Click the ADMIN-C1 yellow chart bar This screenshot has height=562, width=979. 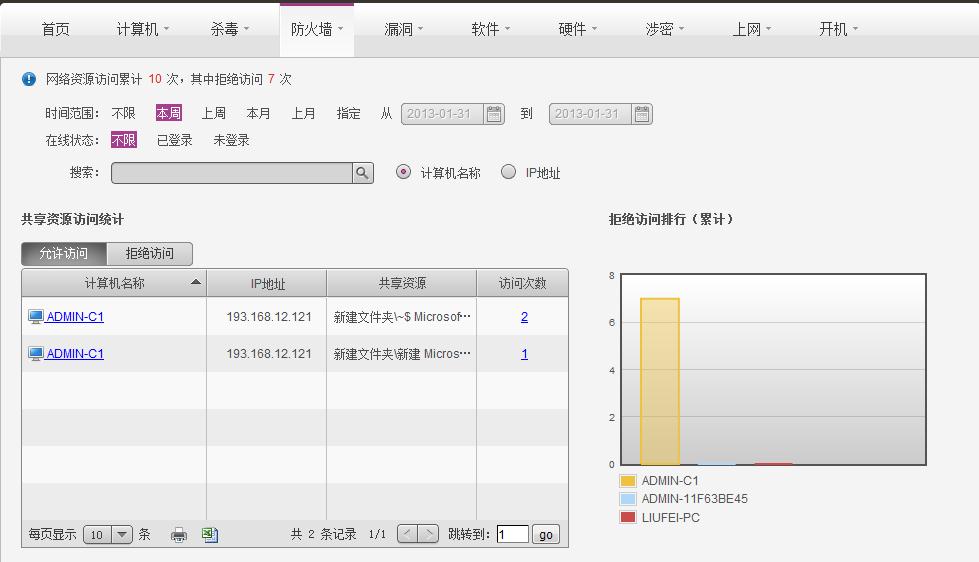point(660,382)
